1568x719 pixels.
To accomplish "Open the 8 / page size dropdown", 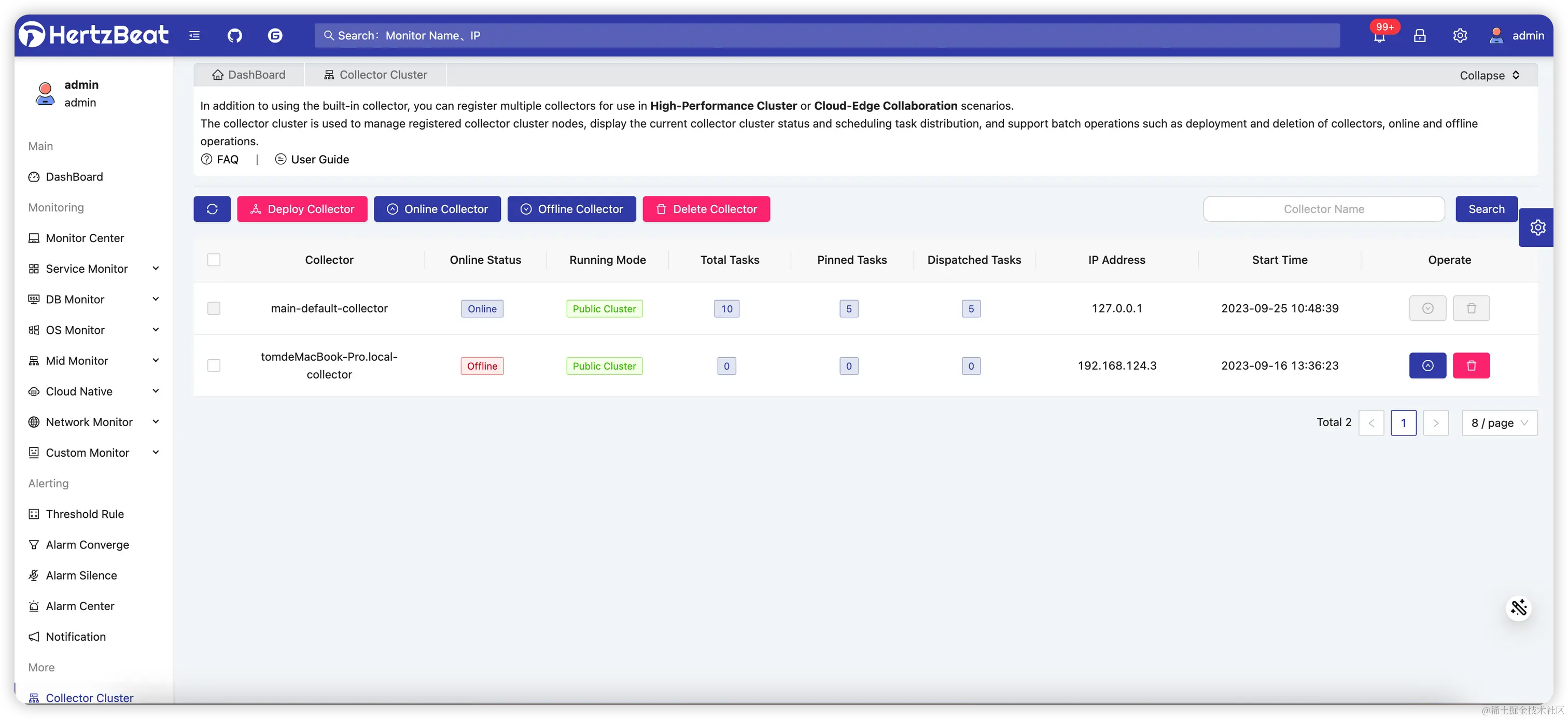I will click(x=1499, y=423).
